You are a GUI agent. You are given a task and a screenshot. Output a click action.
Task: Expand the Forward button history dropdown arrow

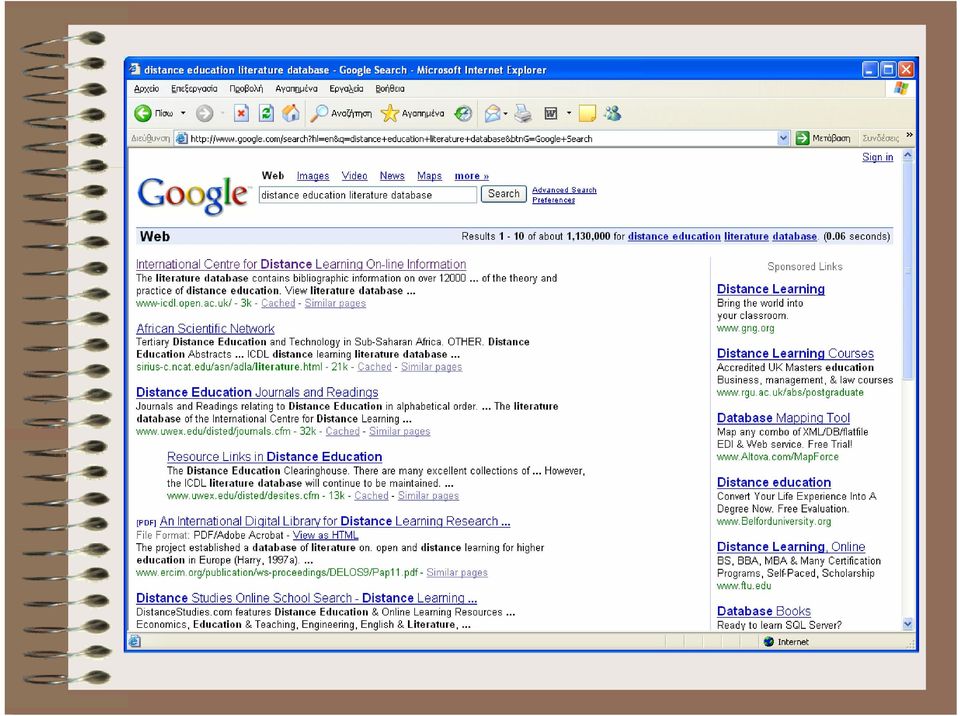click(222, 113)
